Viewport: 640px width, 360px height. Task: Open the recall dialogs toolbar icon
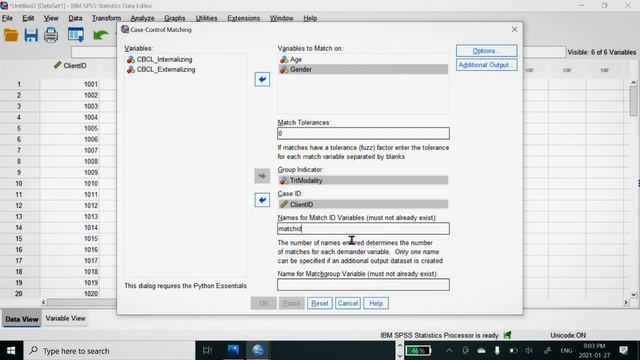tap(76, 35)
